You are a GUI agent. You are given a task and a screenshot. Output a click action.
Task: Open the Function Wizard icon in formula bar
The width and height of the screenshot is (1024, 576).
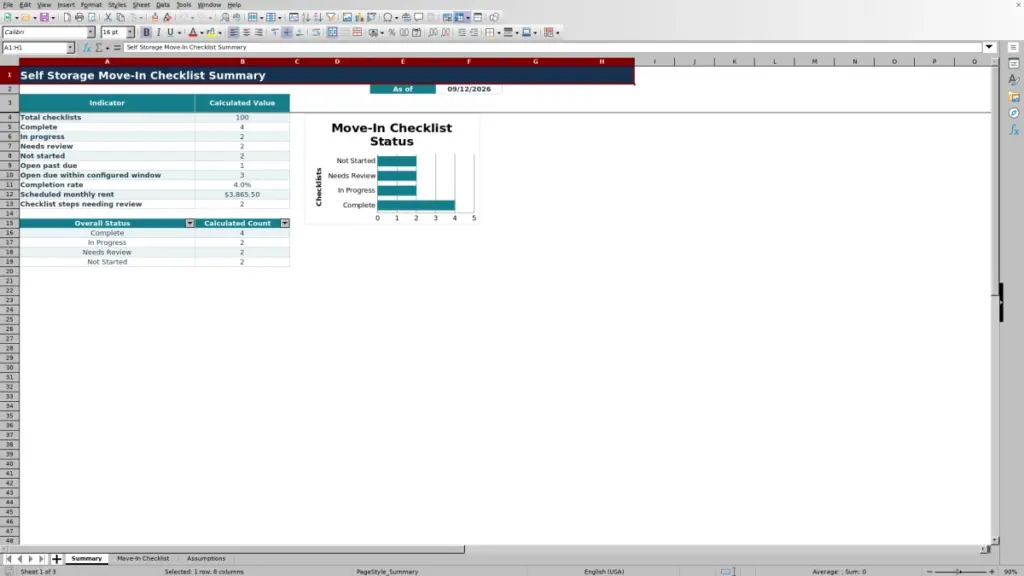[87, 48]
